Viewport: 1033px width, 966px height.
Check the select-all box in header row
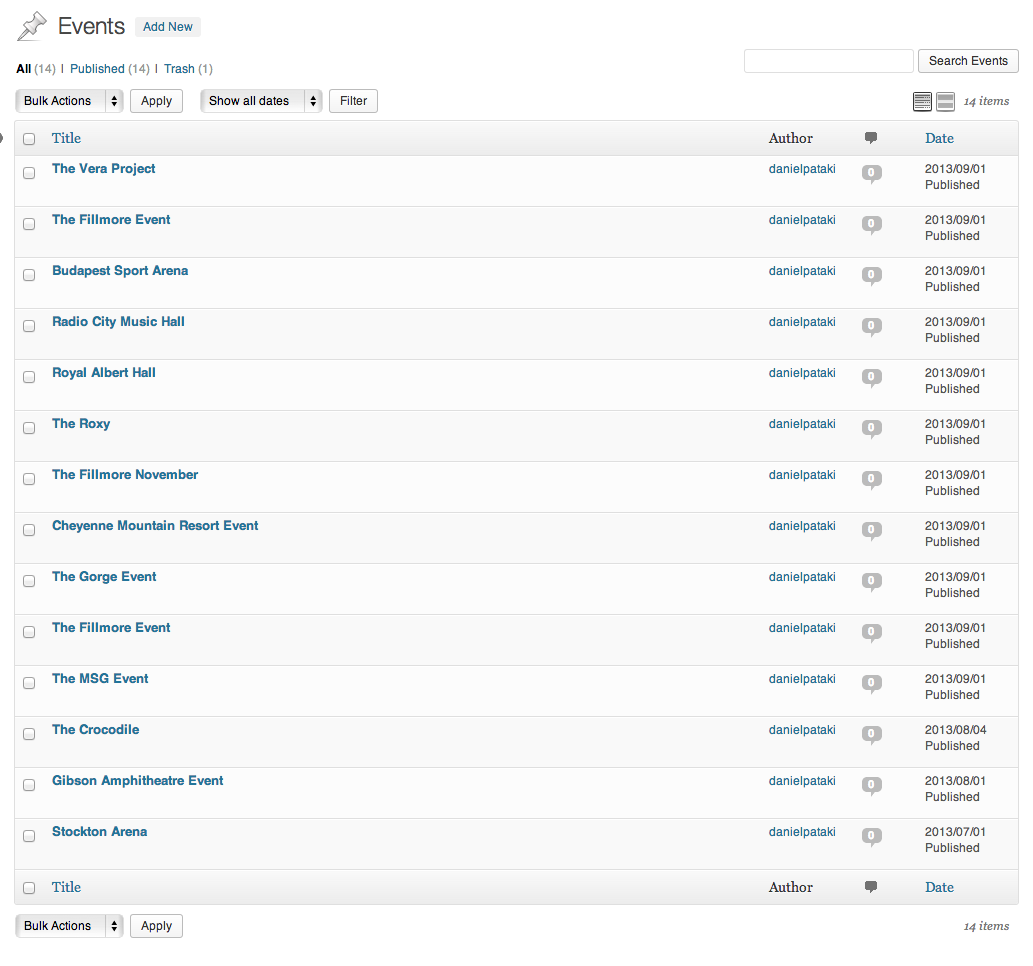29,139
